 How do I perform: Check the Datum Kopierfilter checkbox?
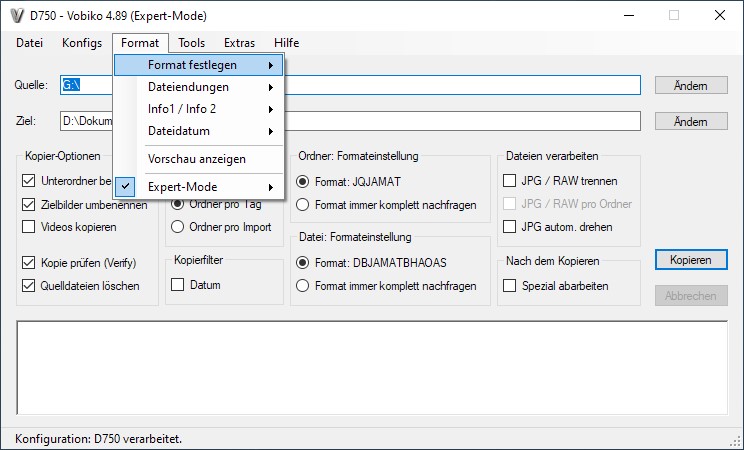pos(178,285)
